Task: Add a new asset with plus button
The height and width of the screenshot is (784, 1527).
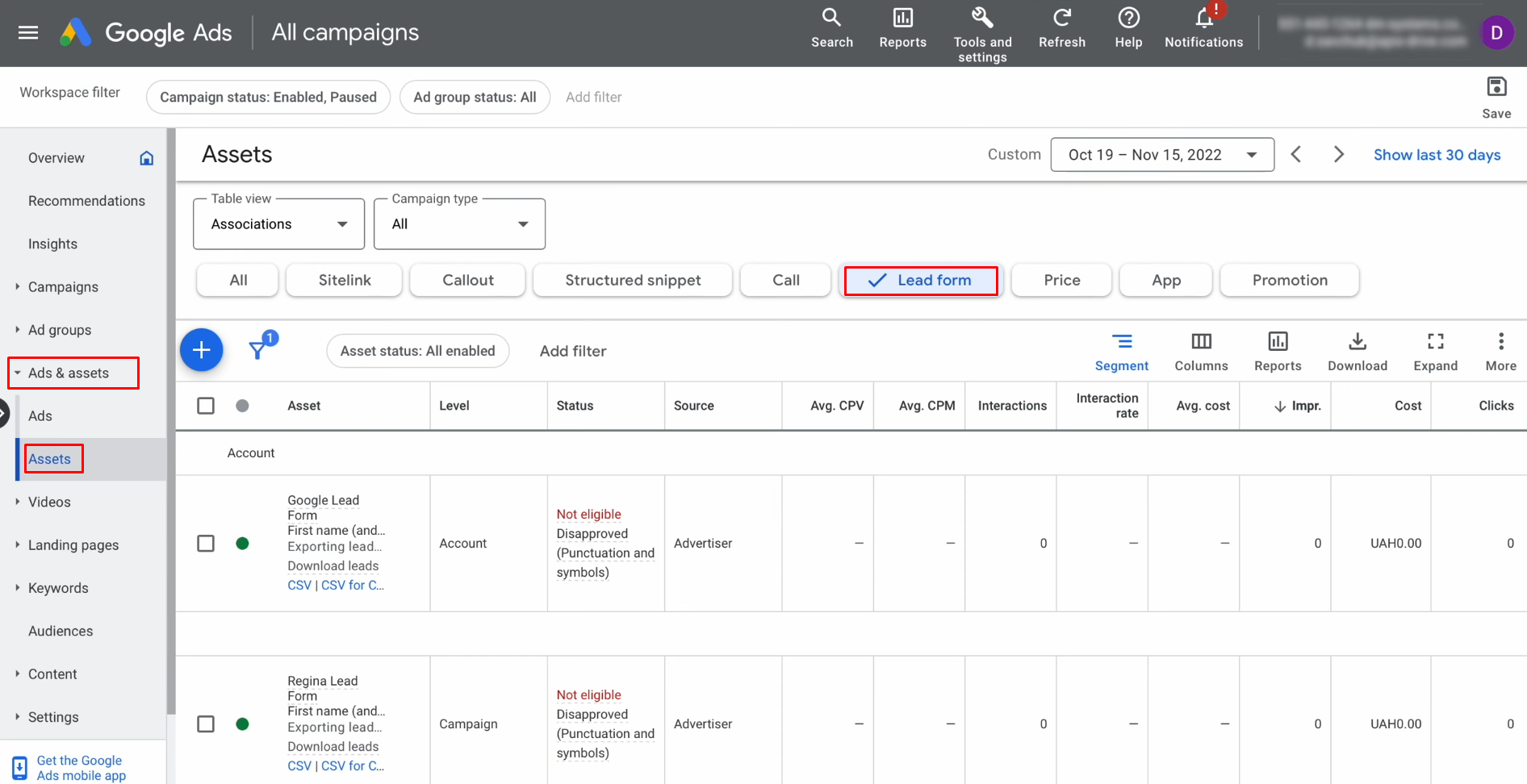Action: click(x=201, y=350)
